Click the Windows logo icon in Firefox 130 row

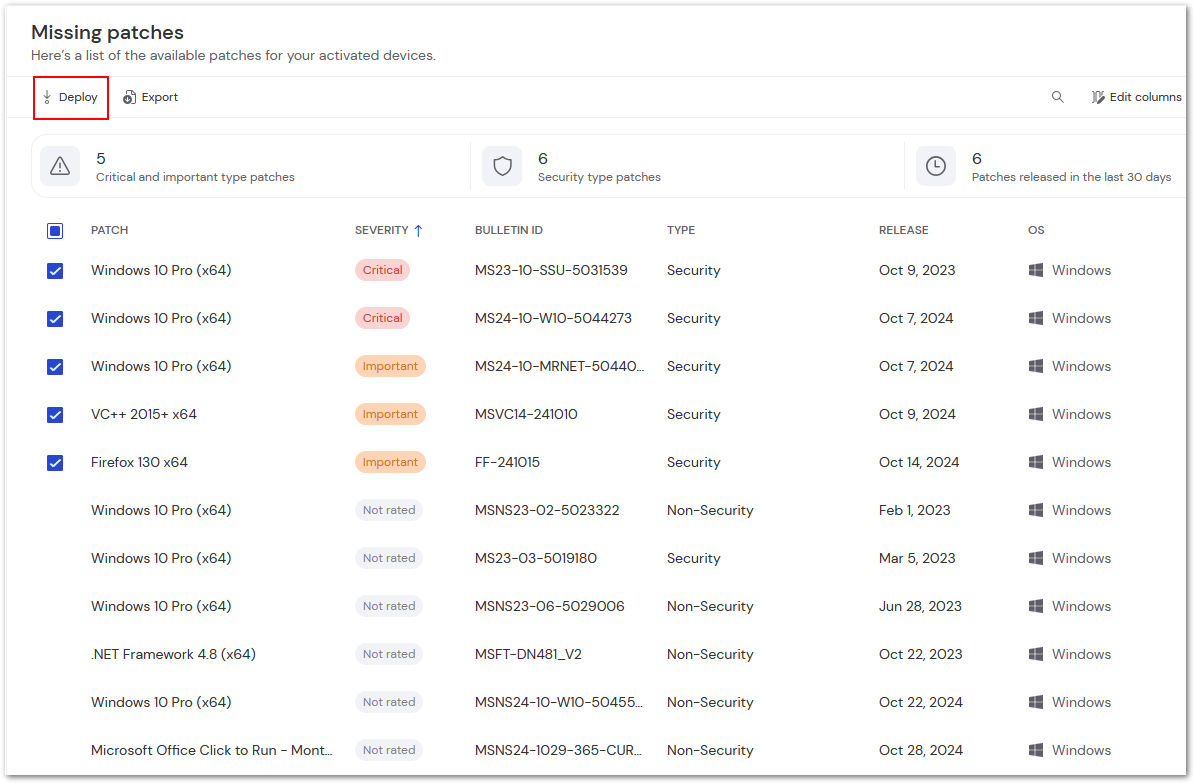(1036, 461)
